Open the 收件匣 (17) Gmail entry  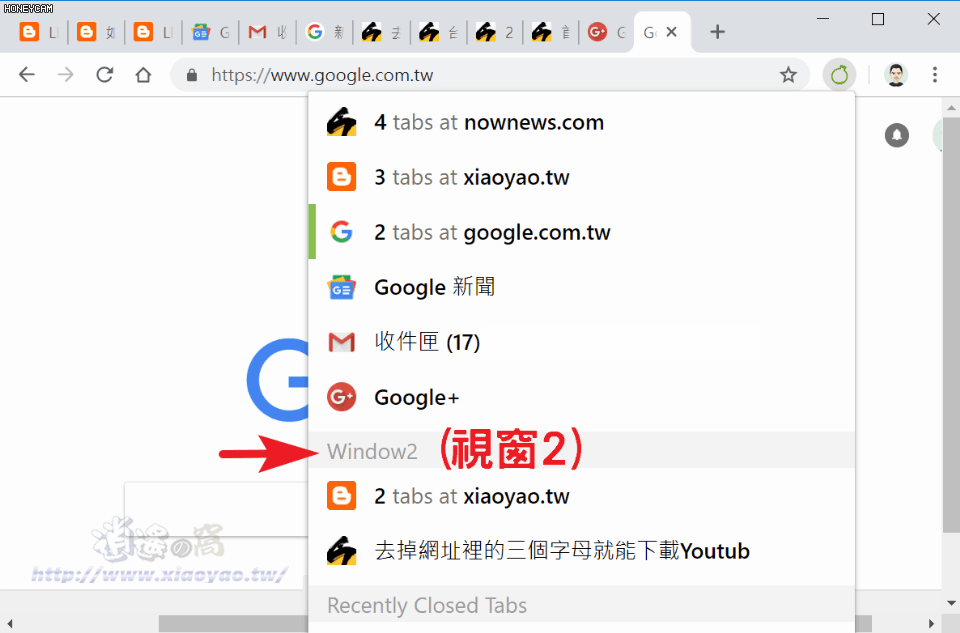point(582,342)
